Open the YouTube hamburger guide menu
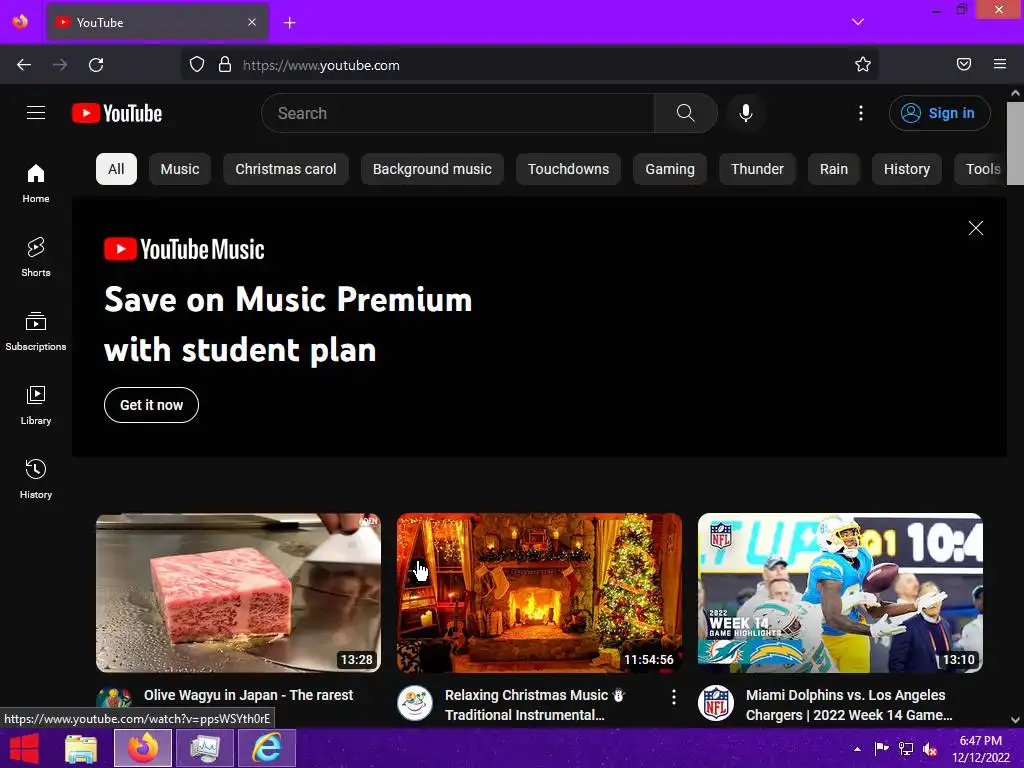 (36, 113)
